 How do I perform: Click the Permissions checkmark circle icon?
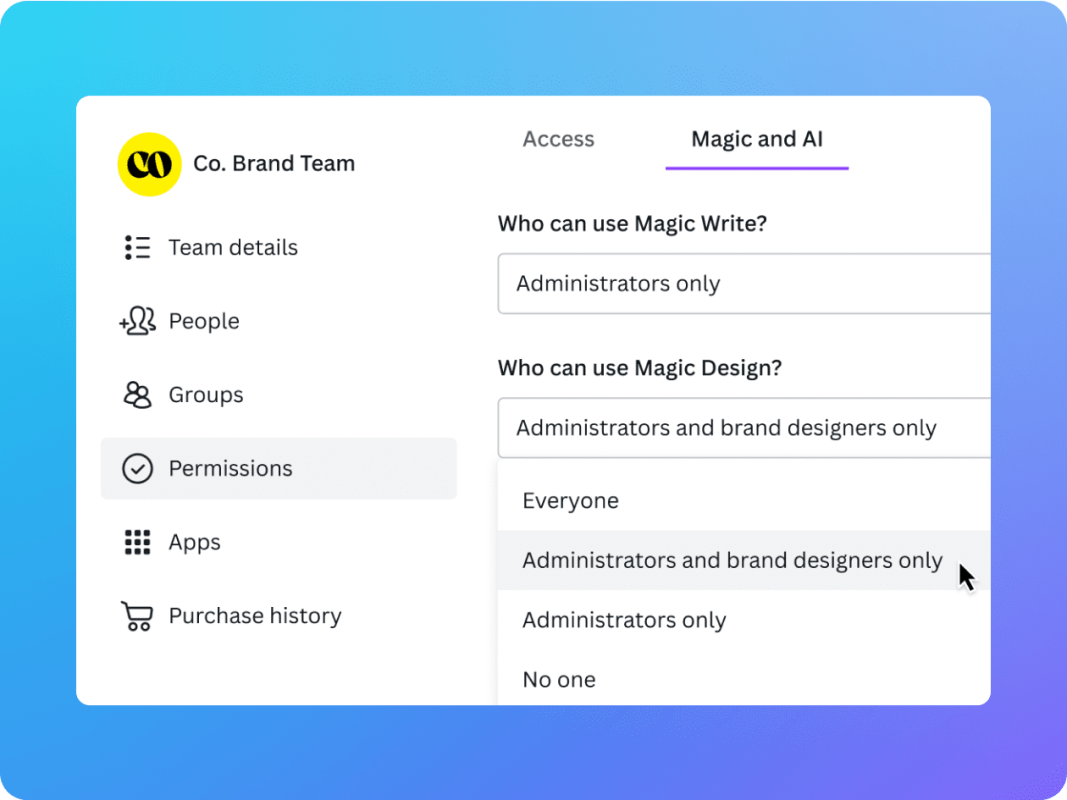137,468
